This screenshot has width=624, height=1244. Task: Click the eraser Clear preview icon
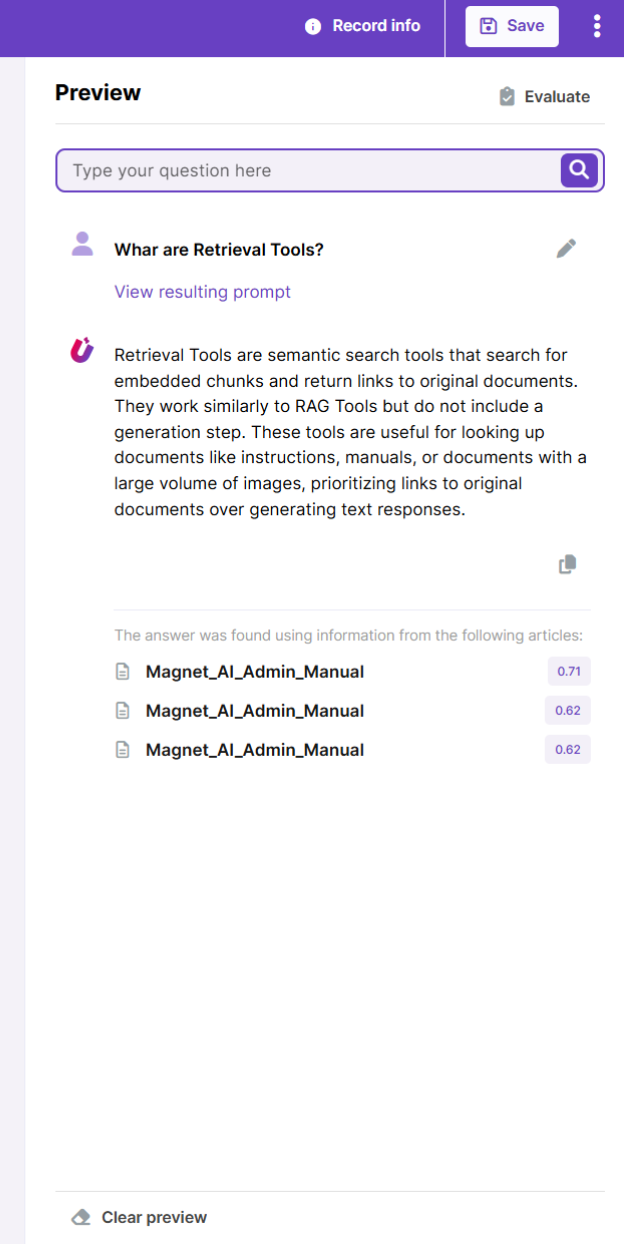click(81, 1218)
